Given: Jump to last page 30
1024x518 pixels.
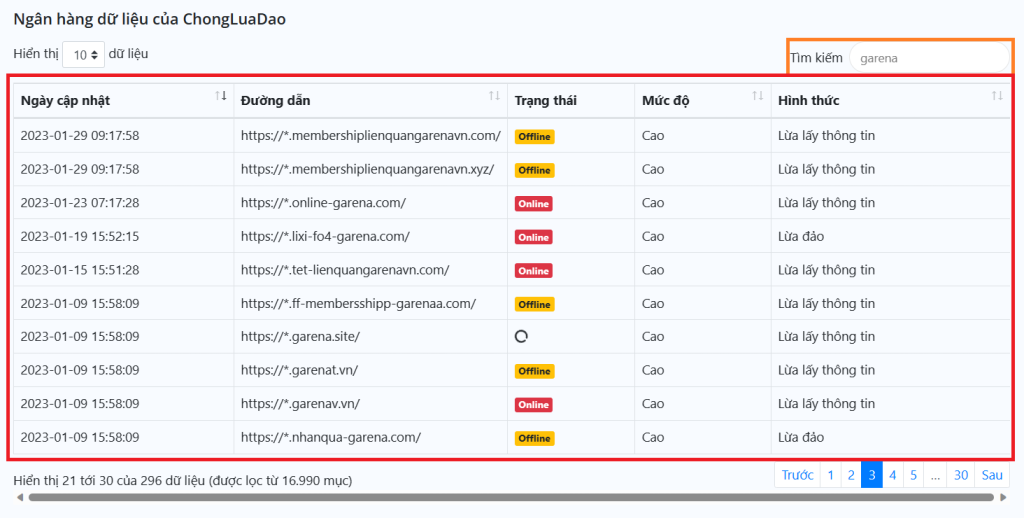Looking at the screenshot, I should 961,475.
